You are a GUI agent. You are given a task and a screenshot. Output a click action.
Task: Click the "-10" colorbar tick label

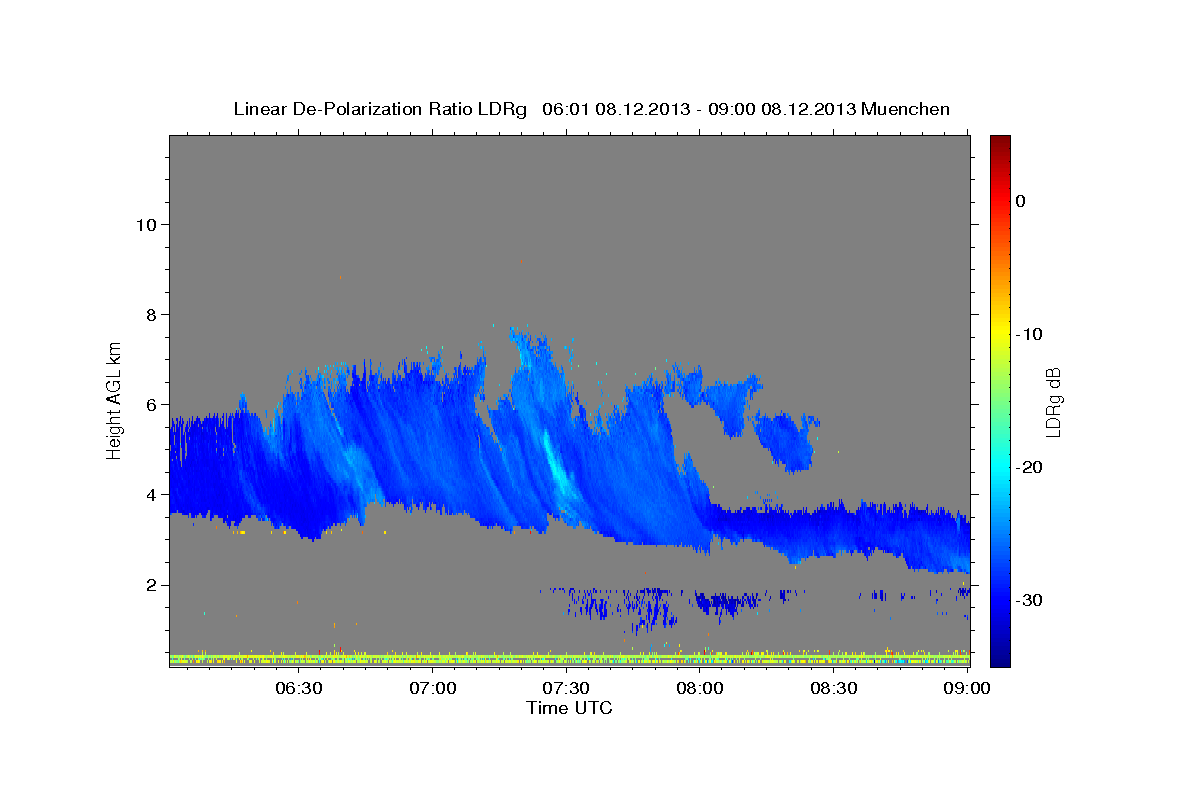click(x=1029, y=334)
